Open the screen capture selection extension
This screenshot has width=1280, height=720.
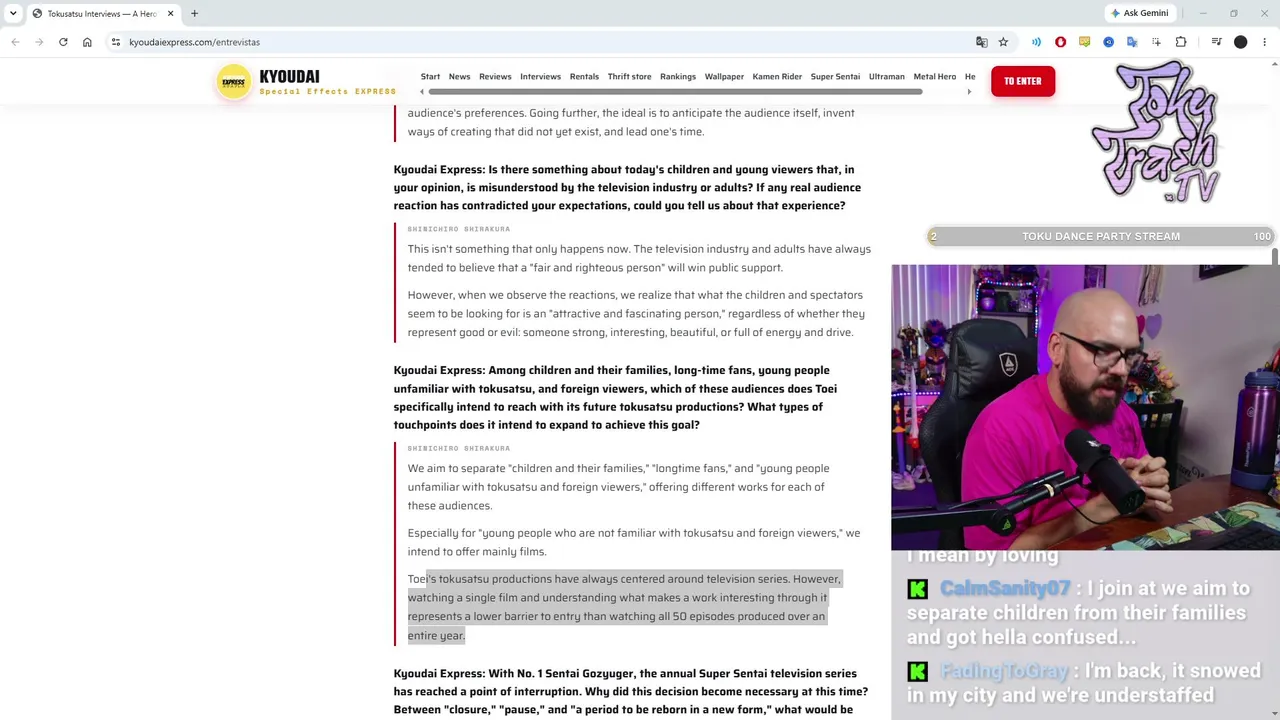coord(1156,42)
